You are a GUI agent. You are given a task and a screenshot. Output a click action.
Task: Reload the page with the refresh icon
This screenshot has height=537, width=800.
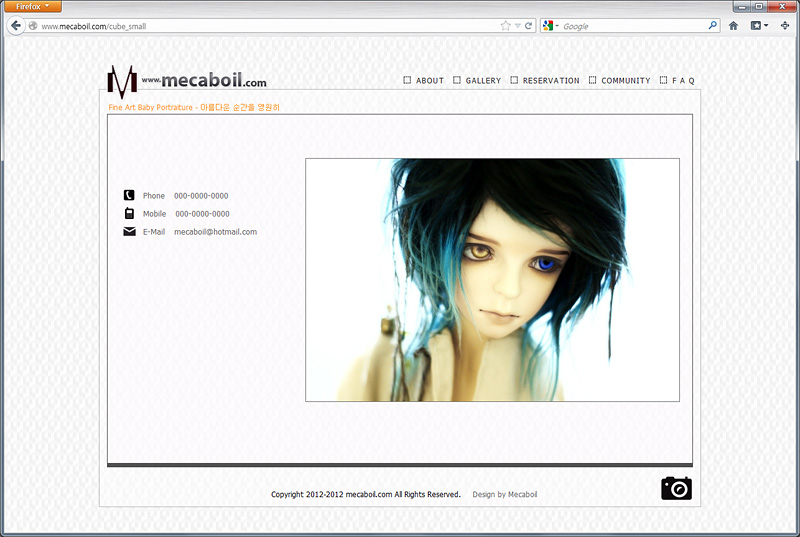click(x=528, y=25)
